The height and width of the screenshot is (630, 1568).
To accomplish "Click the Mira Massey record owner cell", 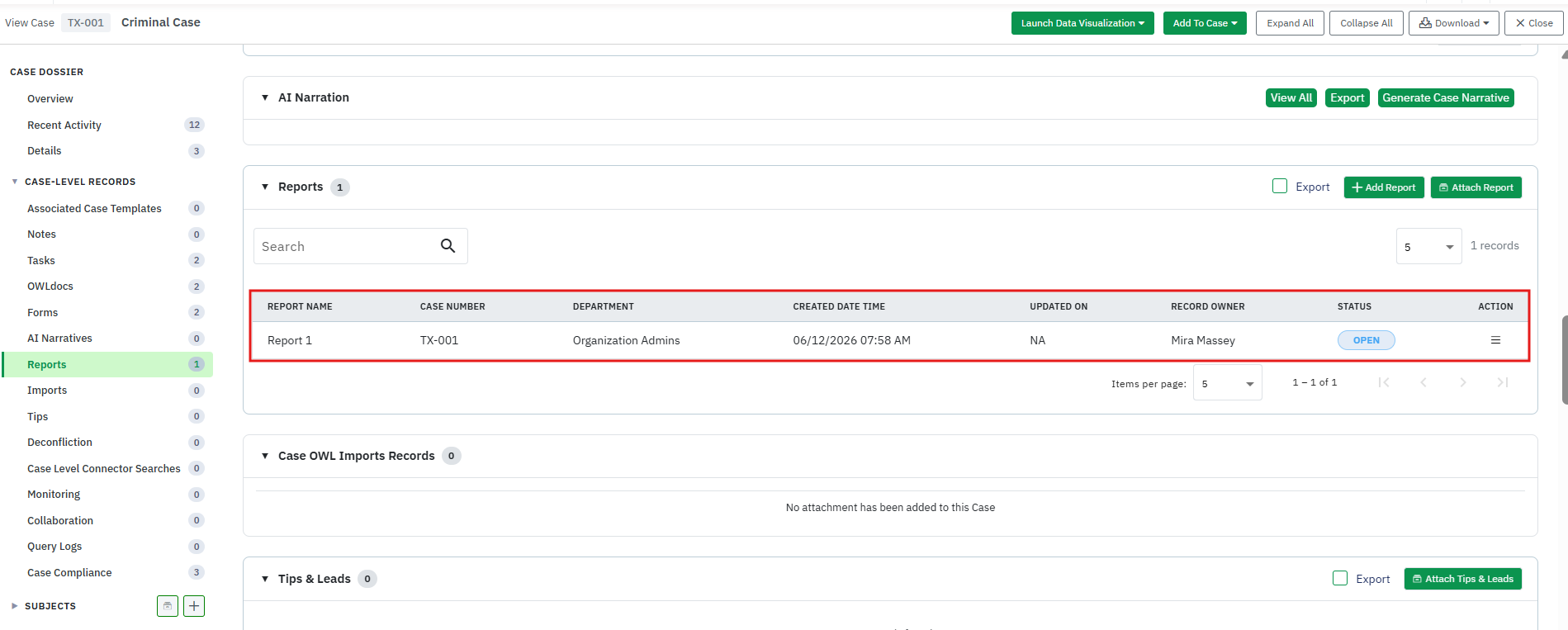I will (1203, 340).
